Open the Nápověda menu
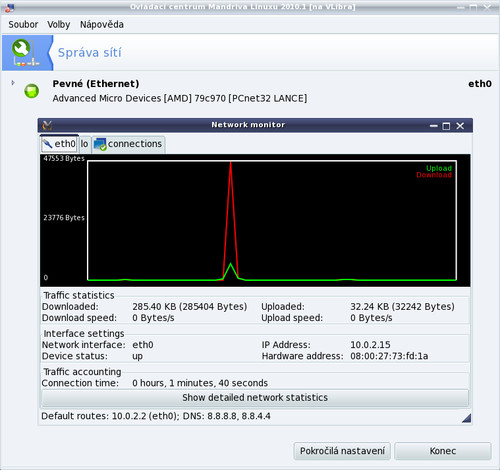The image size is (500, 470). pos(102,25)
